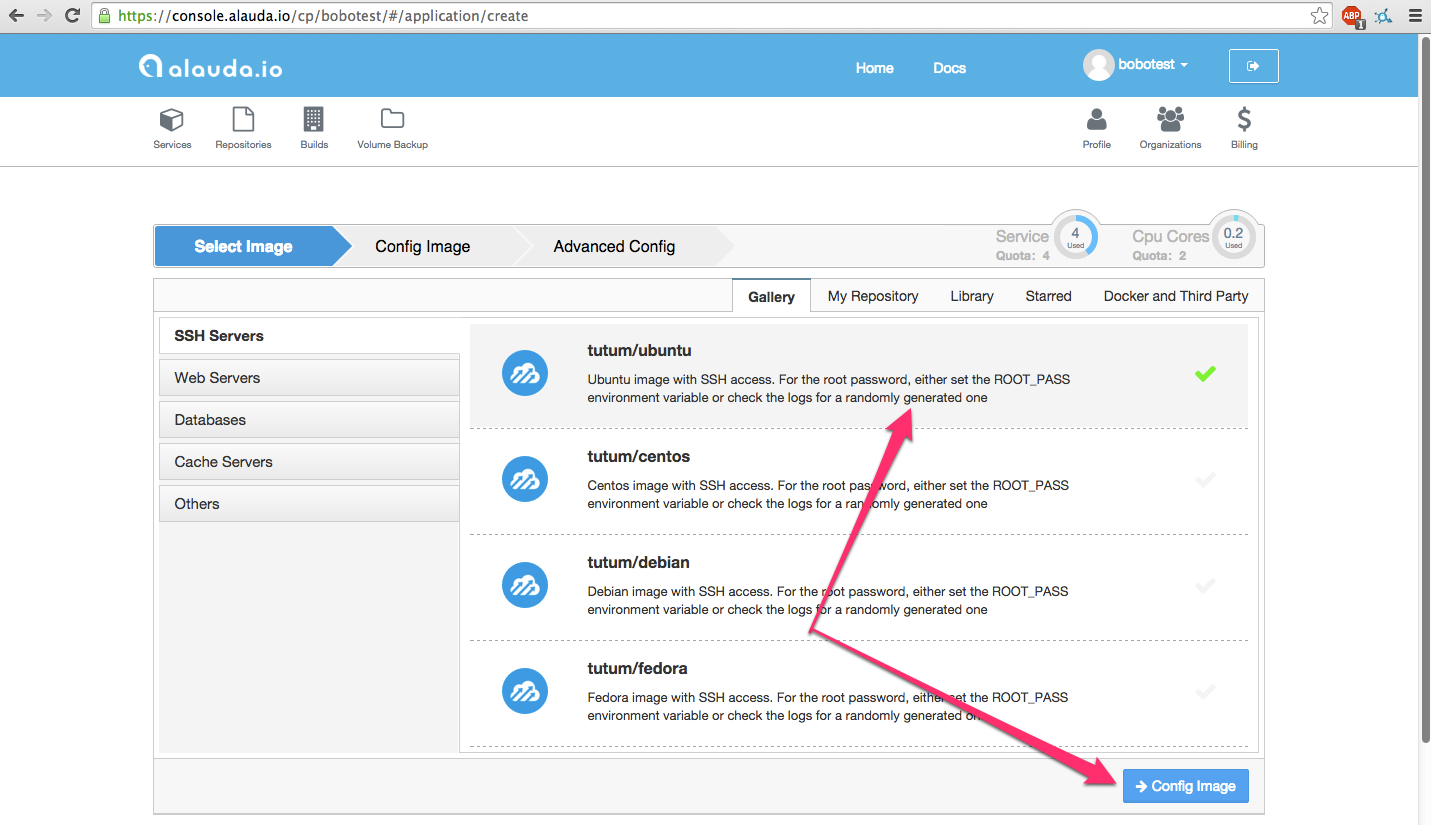Click the tutum/fedora title text
Screen dimensions: 1431x825
tap(637, 669)
